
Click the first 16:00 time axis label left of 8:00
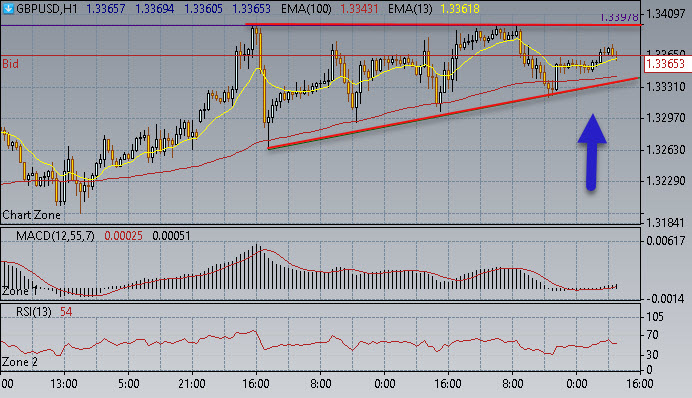pos(256,384)
